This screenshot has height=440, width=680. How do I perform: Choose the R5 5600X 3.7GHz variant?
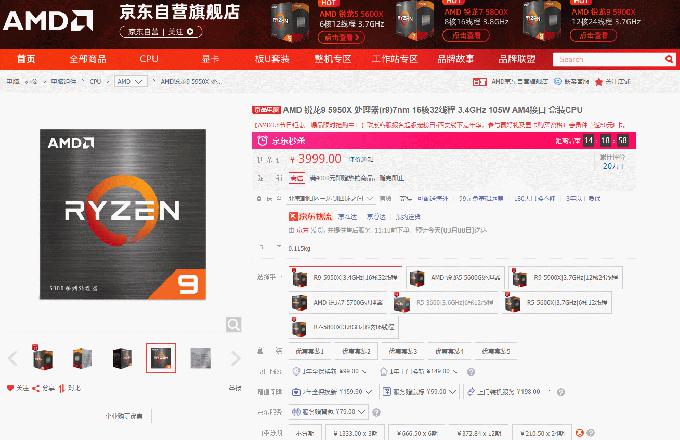tap(558, 303)
